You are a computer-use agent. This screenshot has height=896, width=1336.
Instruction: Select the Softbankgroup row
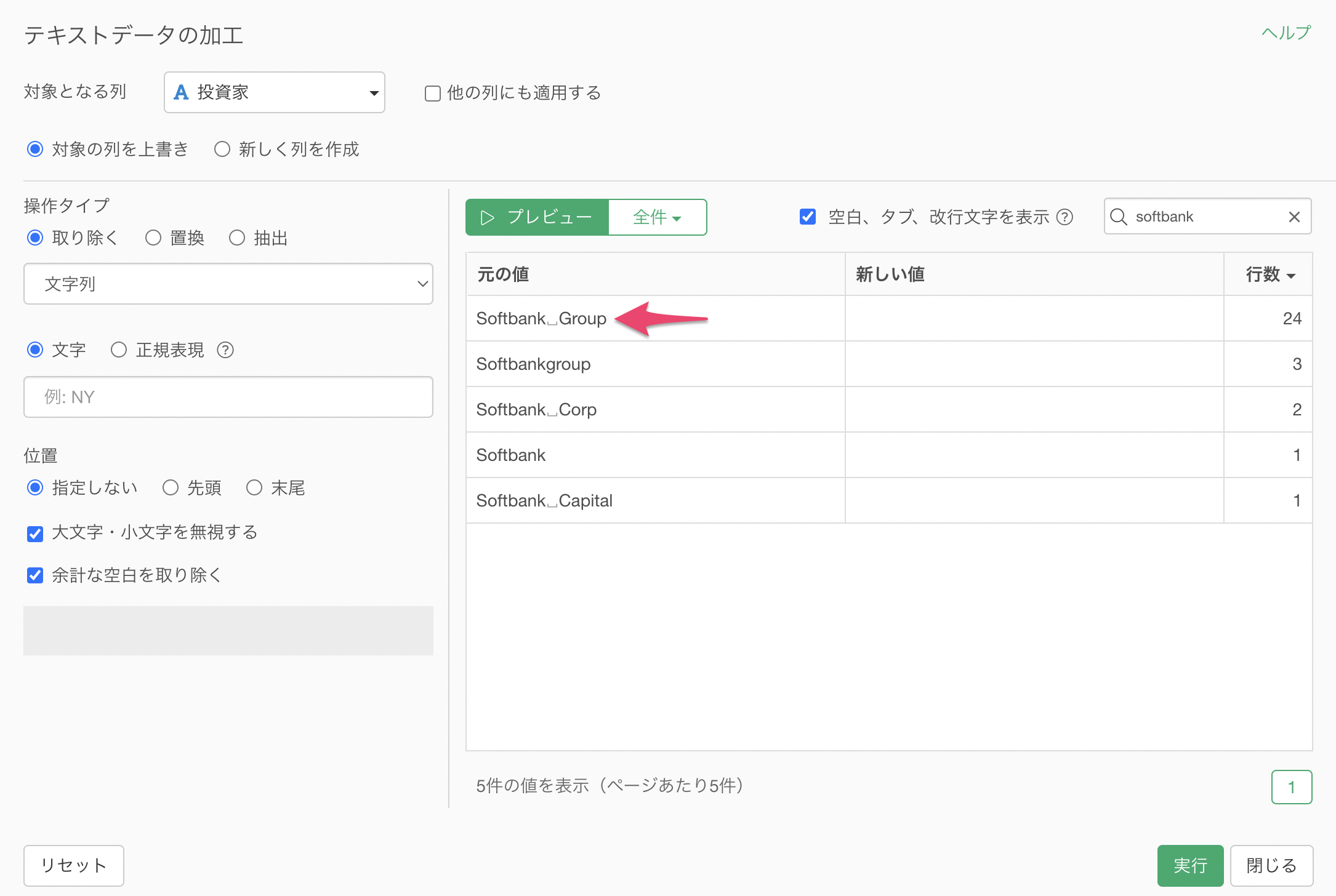[889, 364]
